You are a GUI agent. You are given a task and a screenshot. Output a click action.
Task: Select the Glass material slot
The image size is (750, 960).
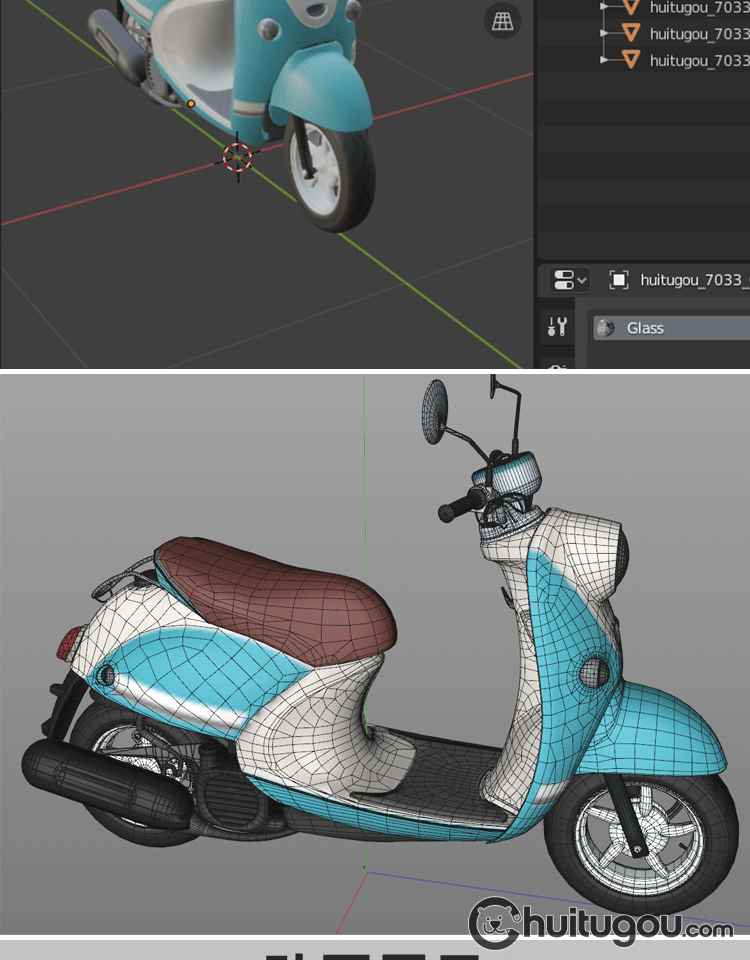tap(680, 328)
